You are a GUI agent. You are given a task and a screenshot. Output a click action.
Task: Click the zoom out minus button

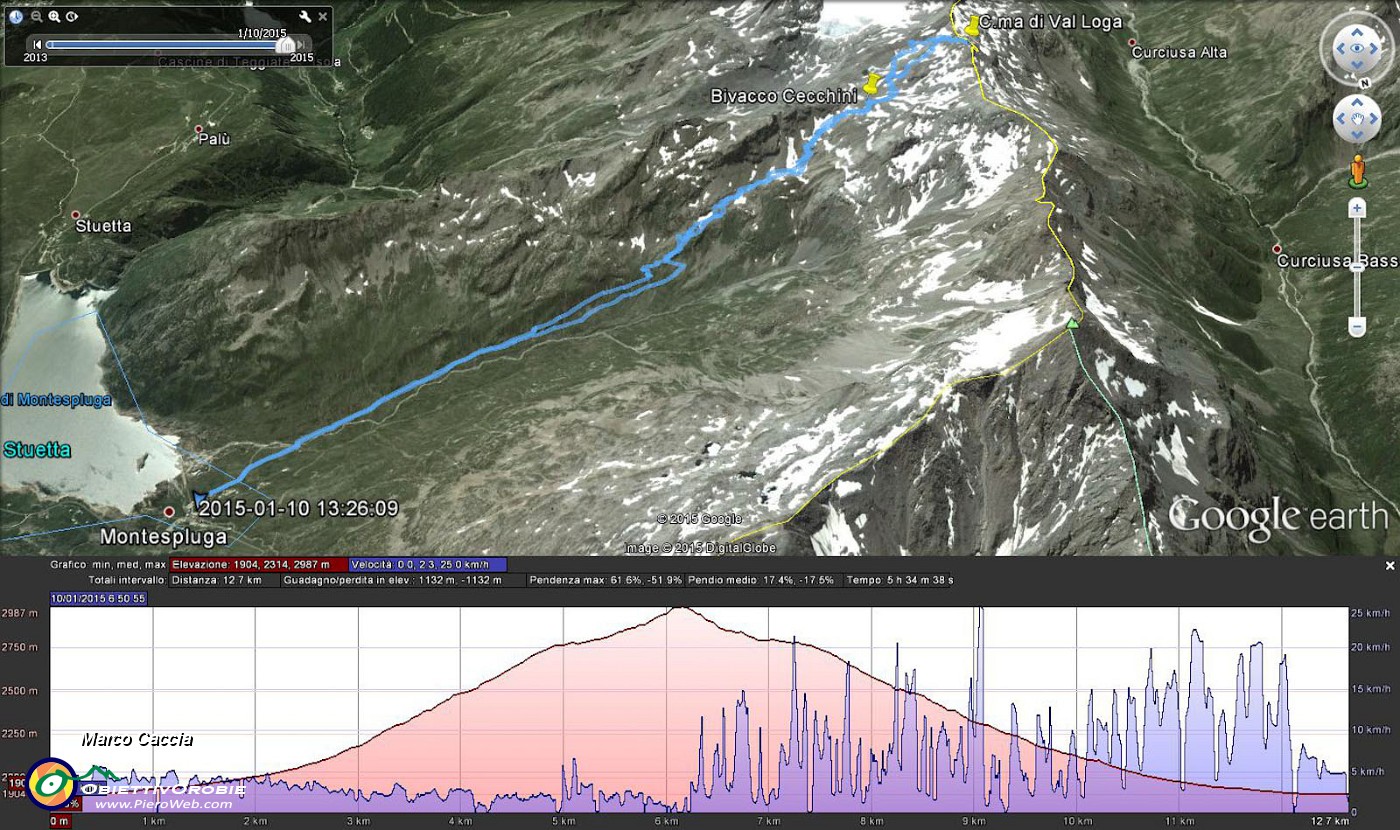(x=1357, y=327)
